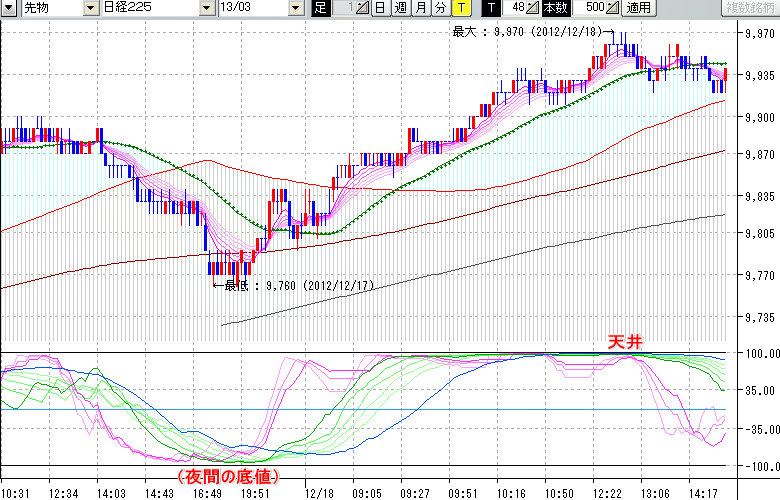Switch to the daily 日 chart period
This screenshot has height=500, width=780.
380,8
